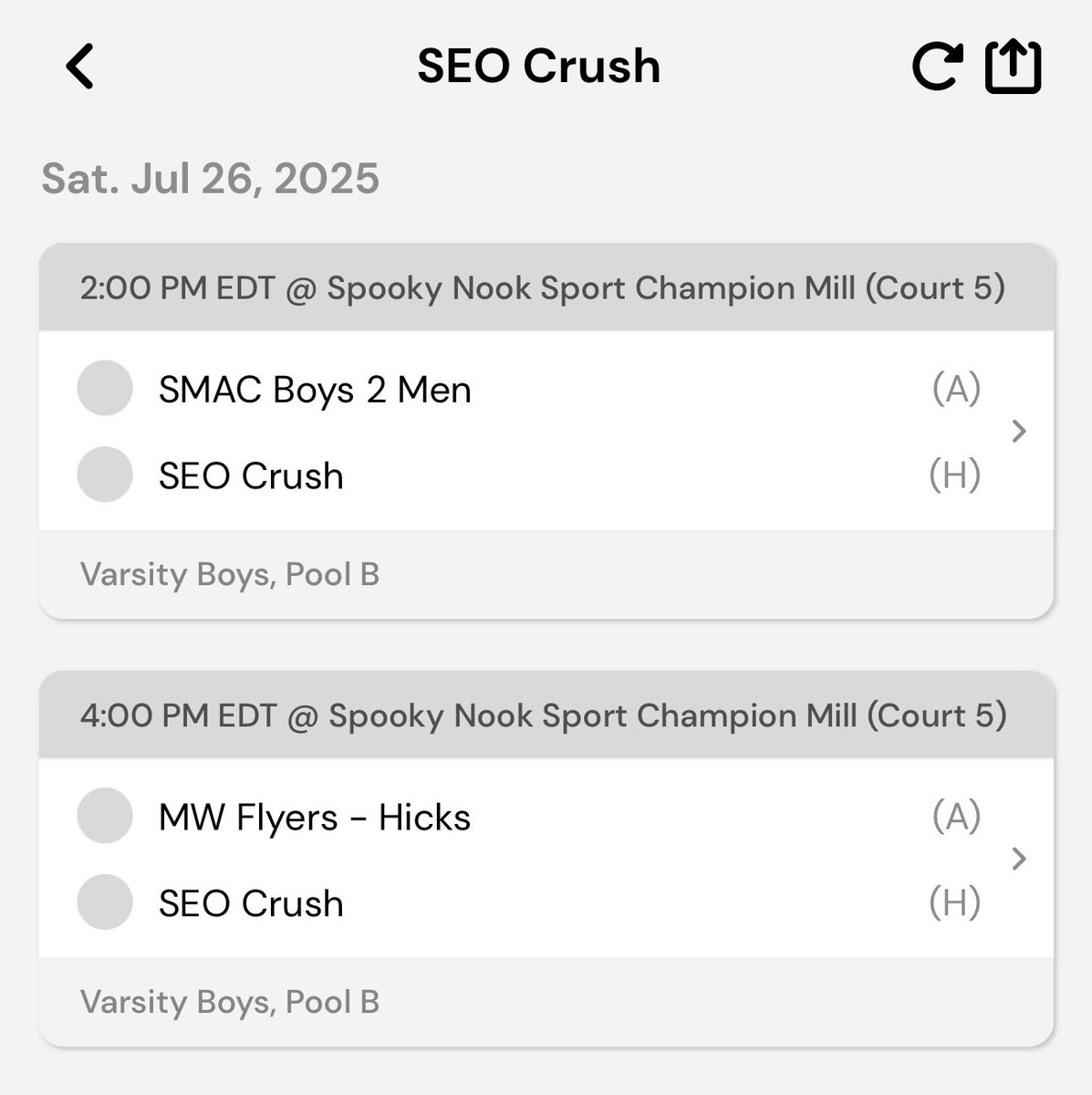Tap the (H) home marker in 4:00 PM game
1092x1095 pixels.
pyautogui.click(x=955, y=902)
